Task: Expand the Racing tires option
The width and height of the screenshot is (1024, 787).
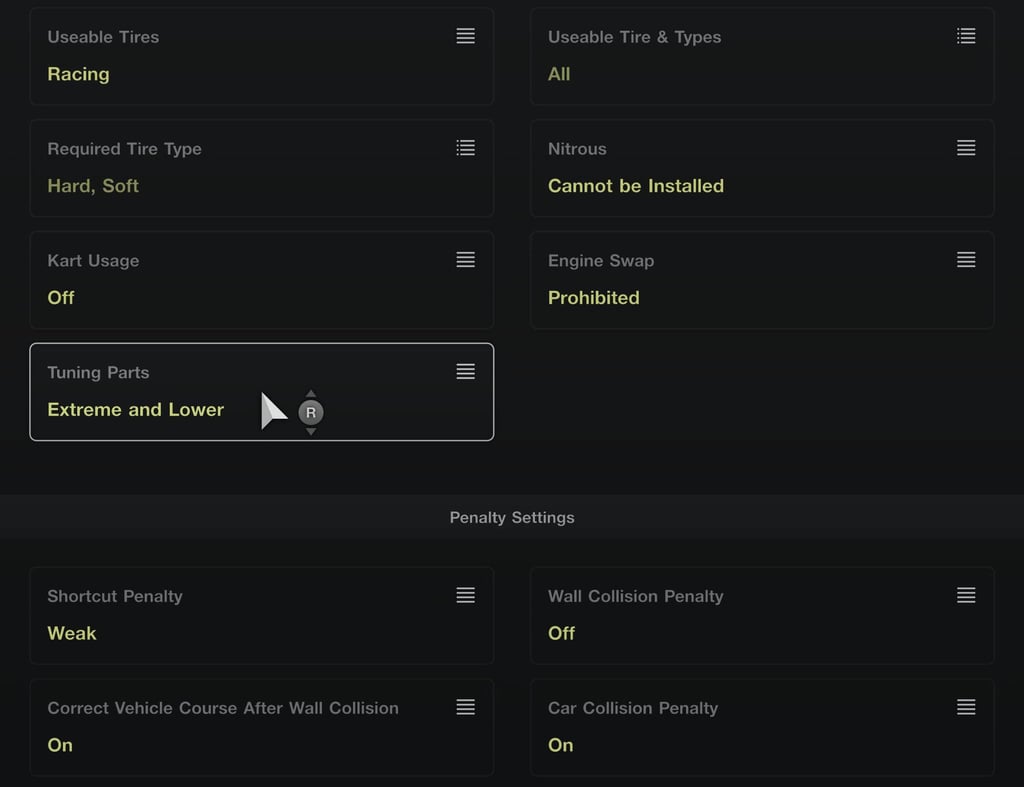Action: pyautogui.click(x=78, y=74)
